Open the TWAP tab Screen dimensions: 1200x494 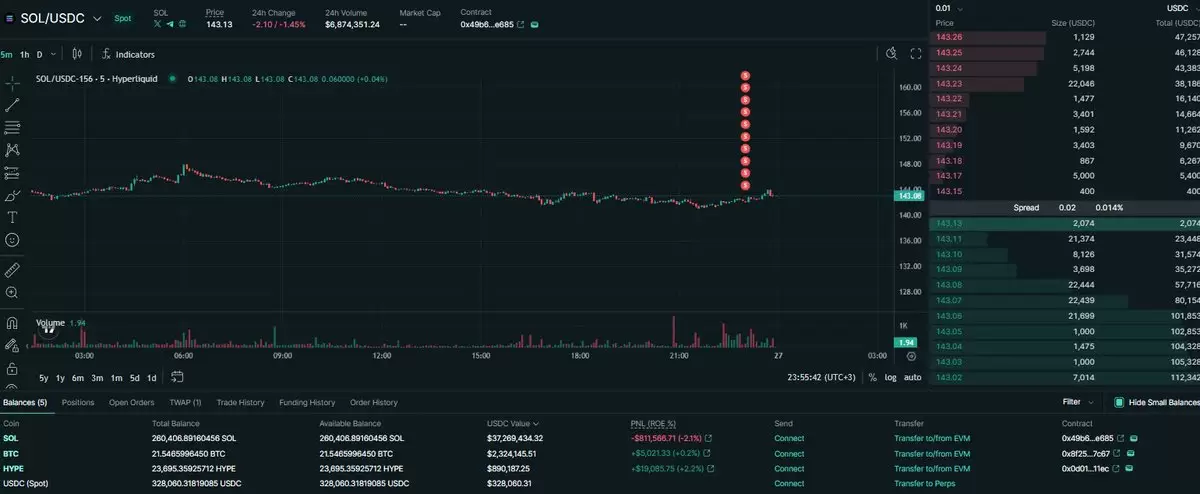coord(184,402)
